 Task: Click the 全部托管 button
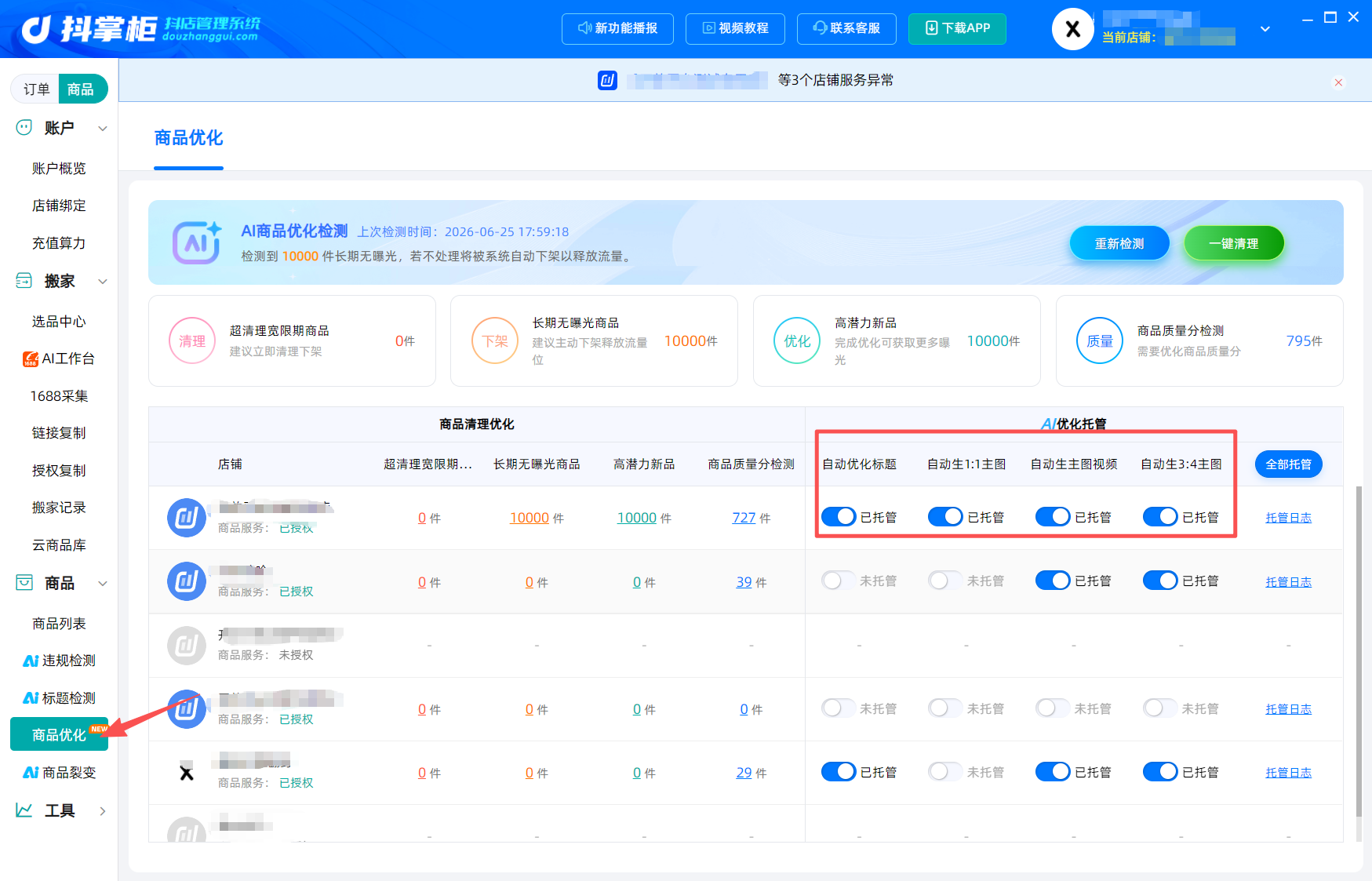pos(1288,464)
